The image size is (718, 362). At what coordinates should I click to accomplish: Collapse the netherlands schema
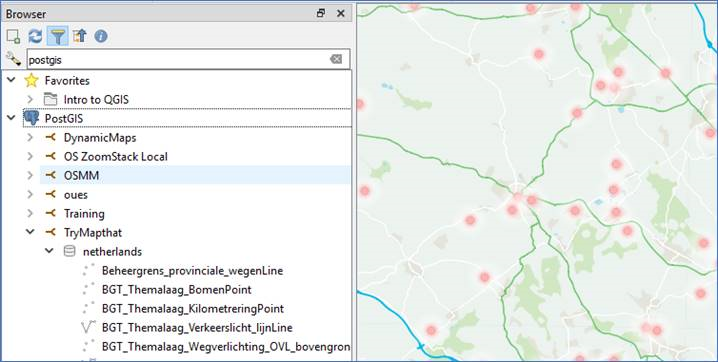pos(49,251)
